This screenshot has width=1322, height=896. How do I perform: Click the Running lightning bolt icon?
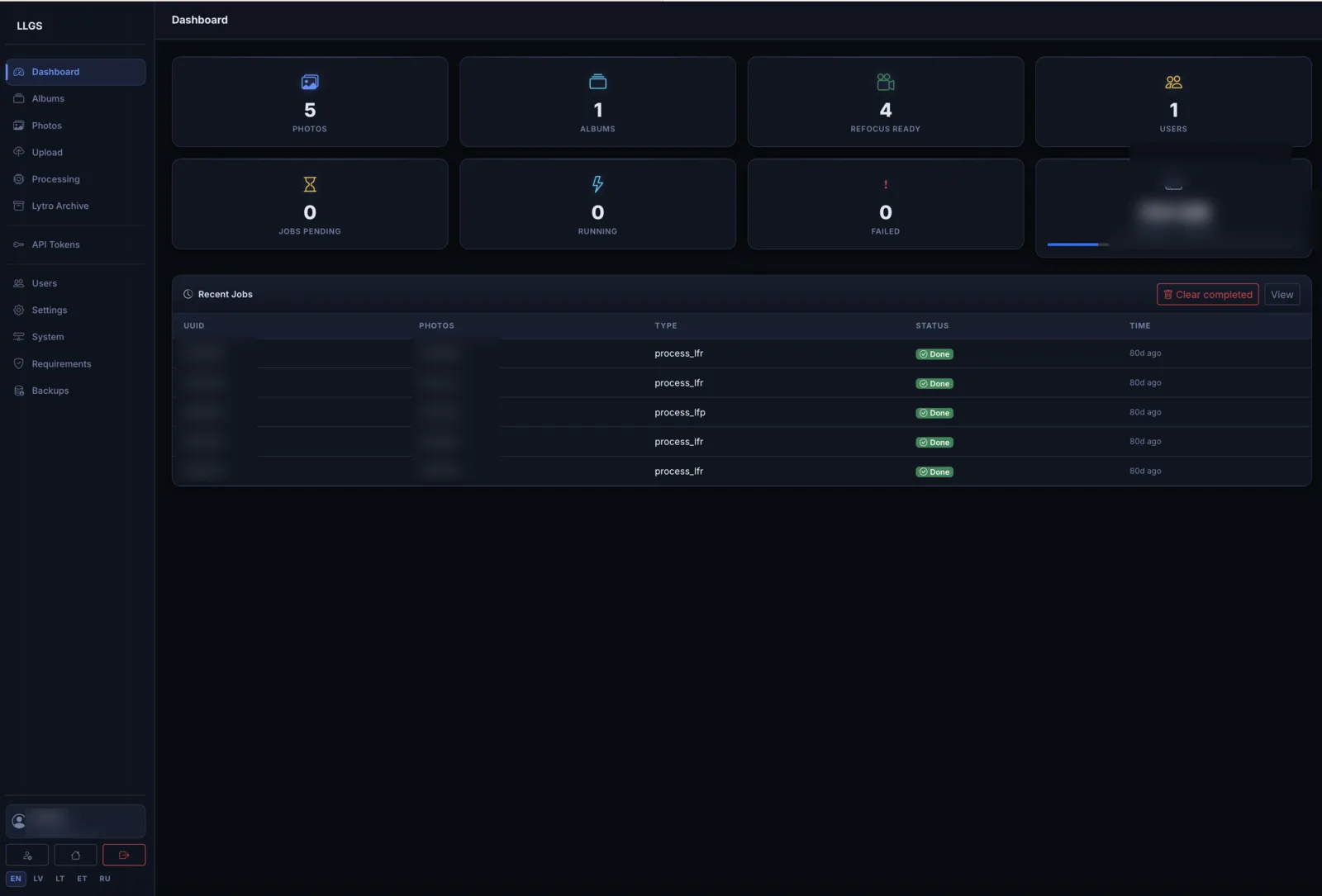tap(597, 184)
